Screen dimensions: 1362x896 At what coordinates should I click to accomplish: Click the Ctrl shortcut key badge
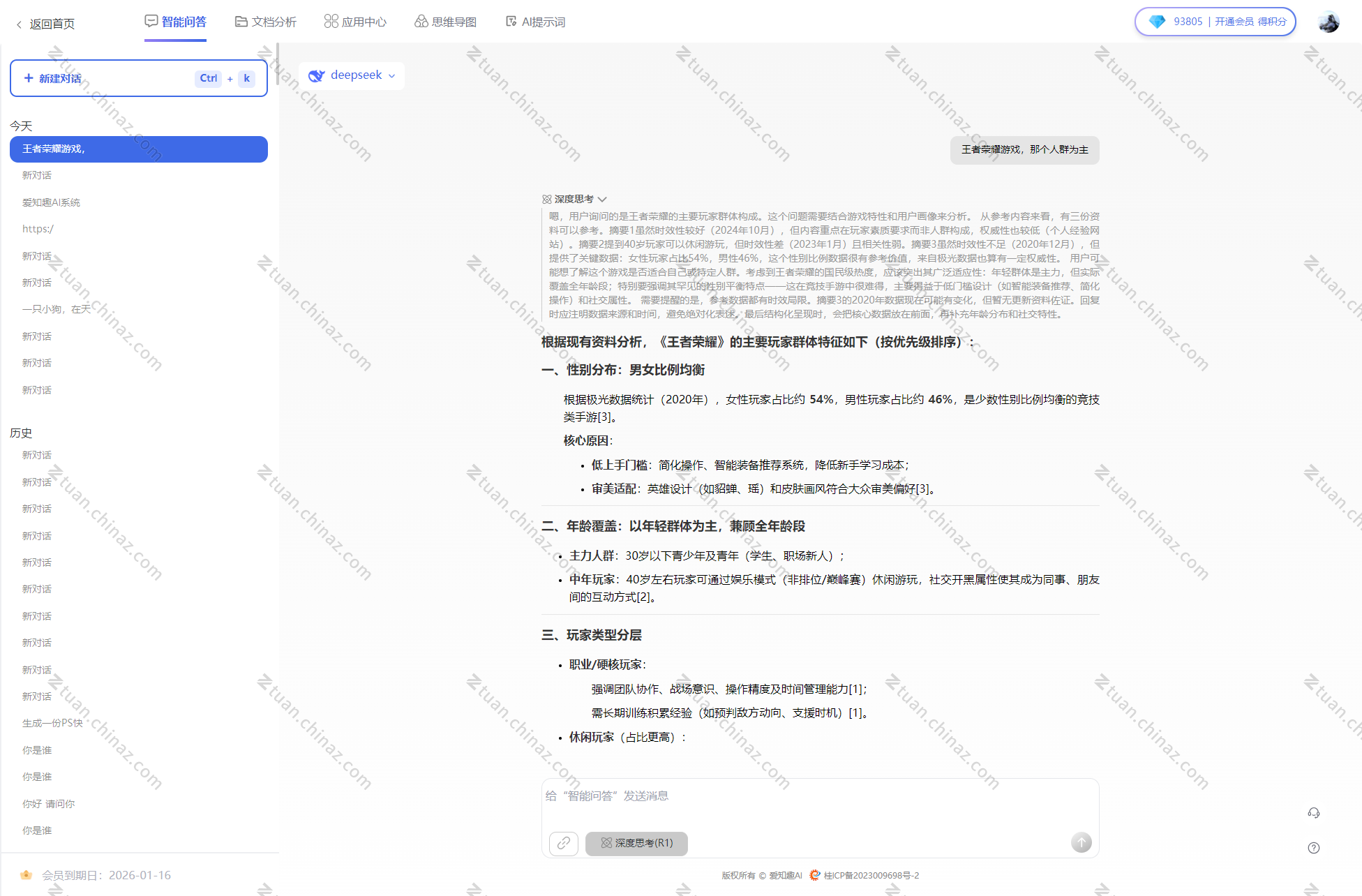tap(209, 78)
